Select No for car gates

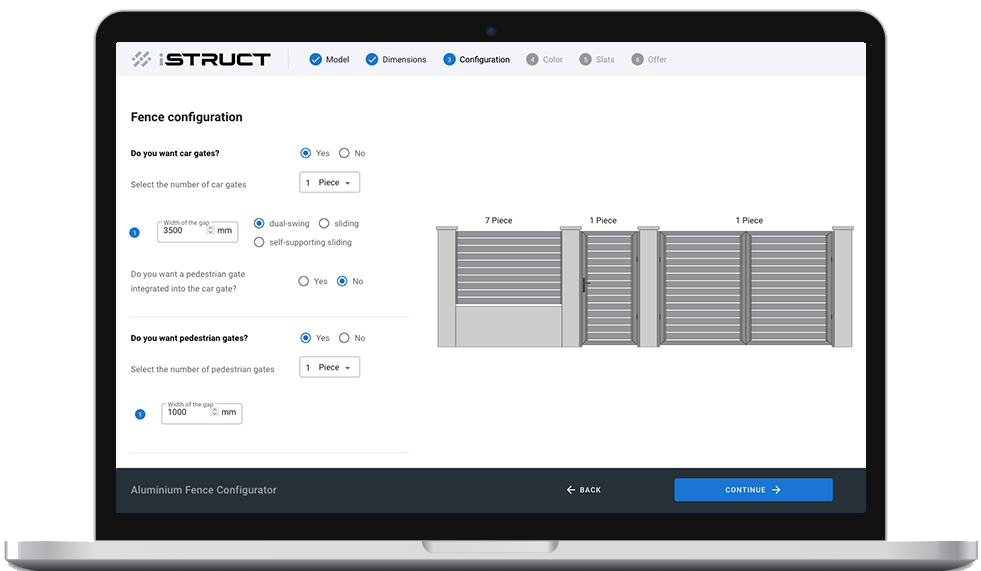tap(344, 153)
